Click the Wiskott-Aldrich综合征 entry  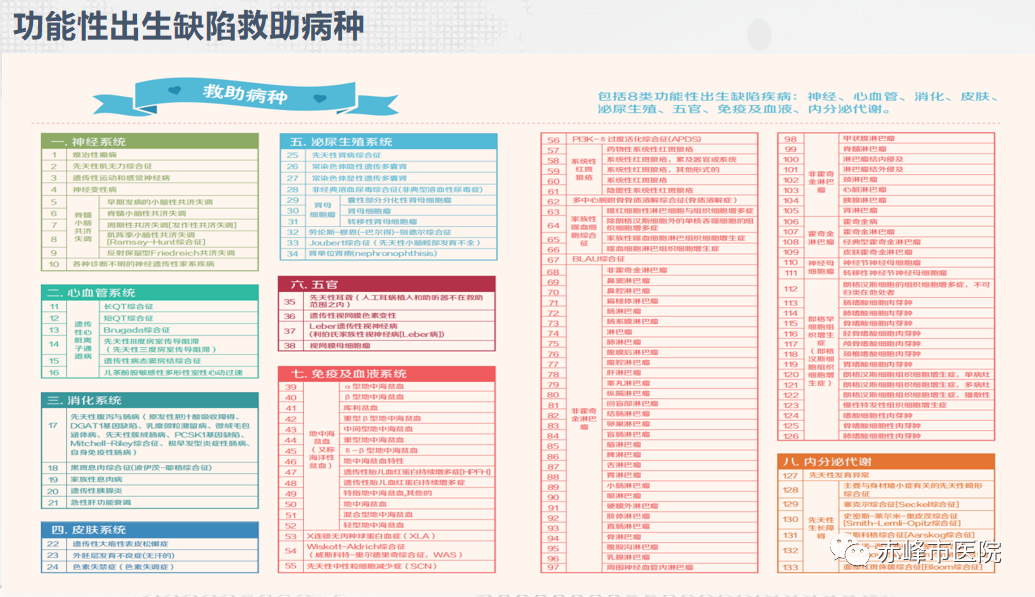[387, 551]
